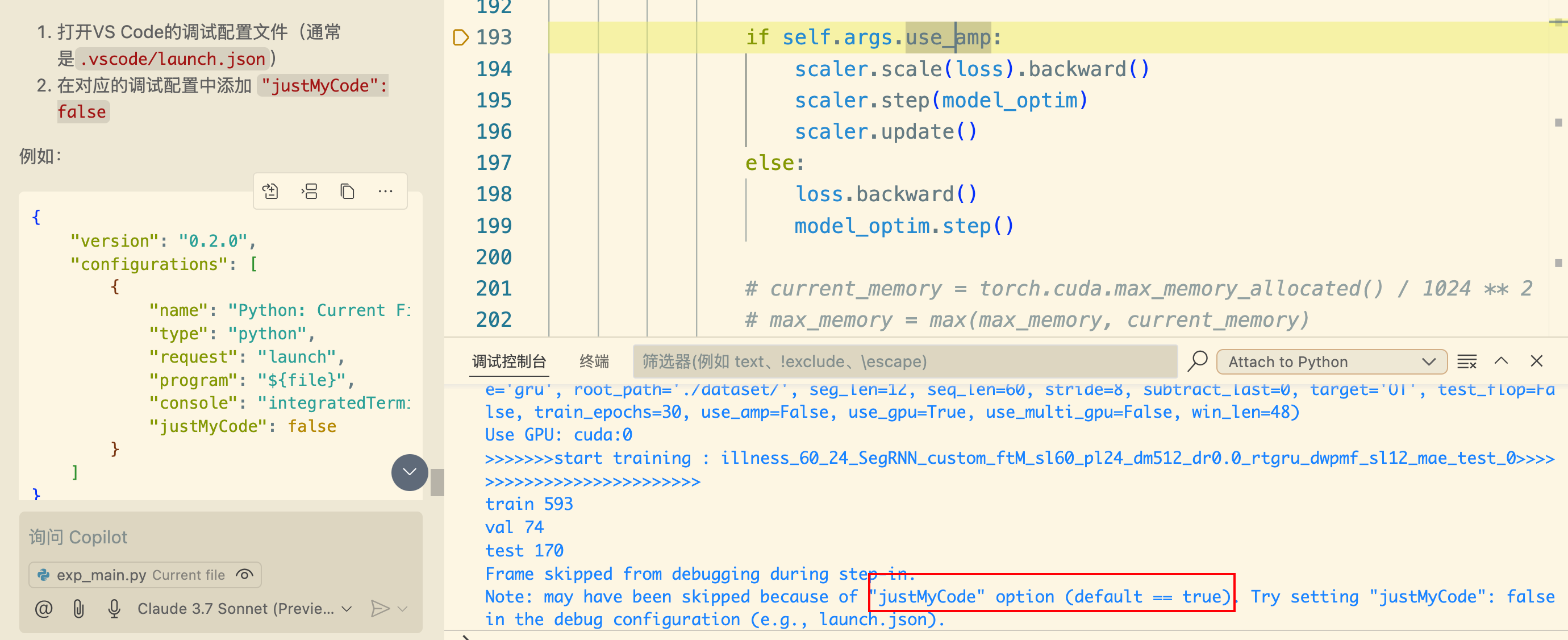Image resolution: width=1568 pixels, height=640 pixels.
Task: Click the train_epochs=30 console output line
Action: pos(892,412)
